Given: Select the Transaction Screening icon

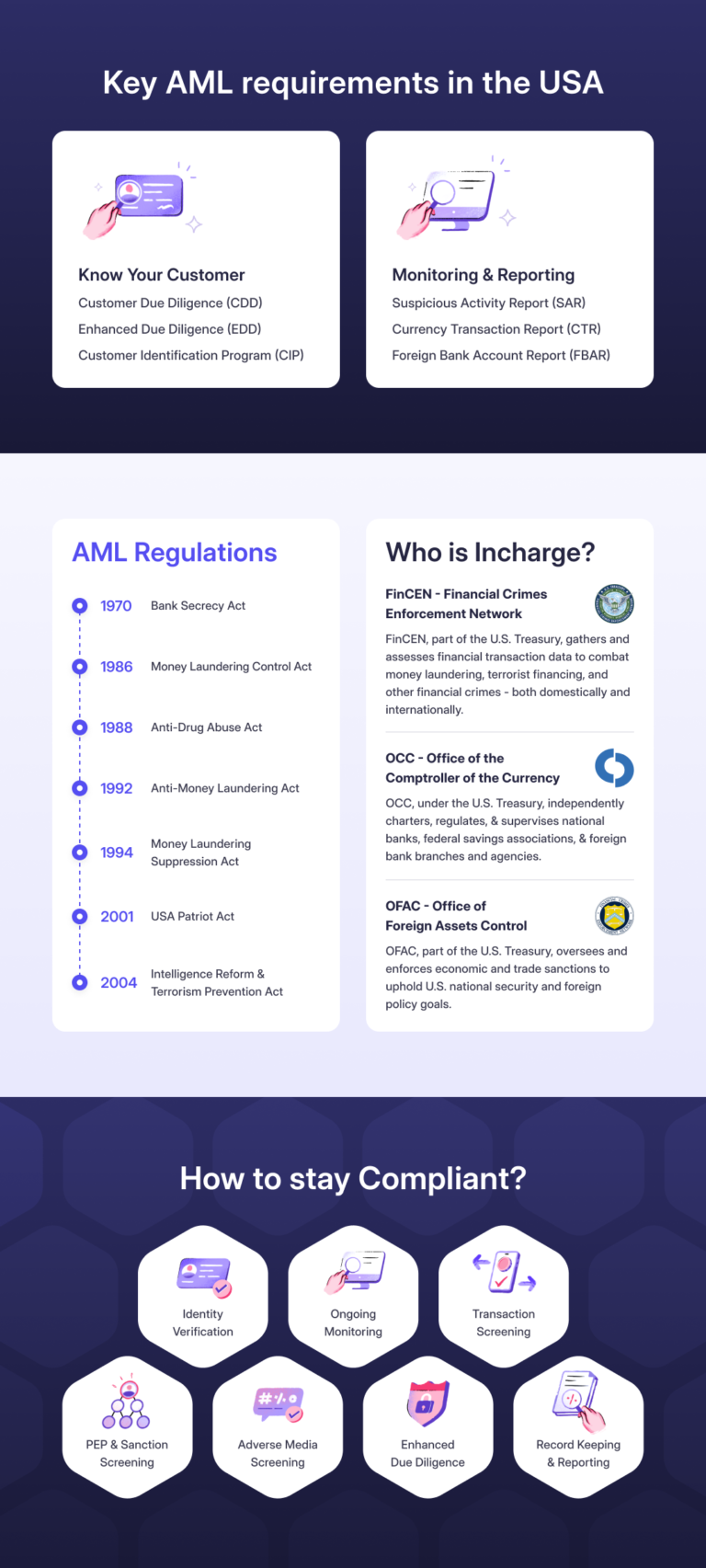Looking at the screenshot, I should point(504,1273).
